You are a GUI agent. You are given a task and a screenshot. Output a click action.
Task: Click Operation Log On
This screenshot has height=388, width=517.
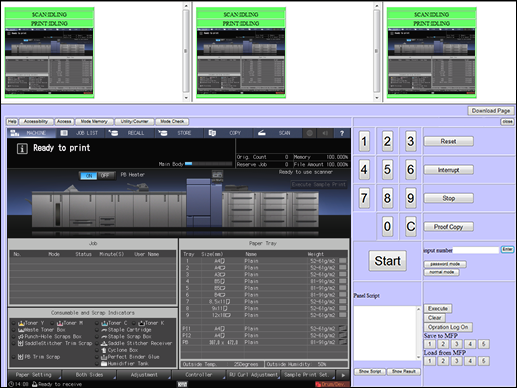click(x=448, y=327)
